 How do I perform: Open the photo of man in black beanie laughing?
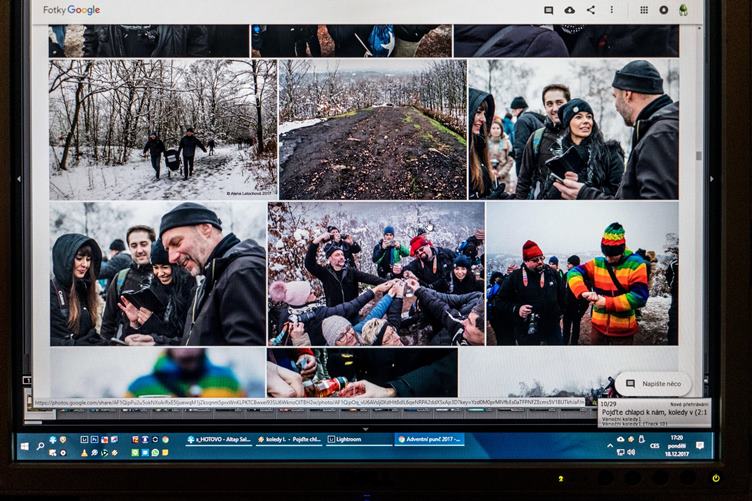click(x=158, y=273)
